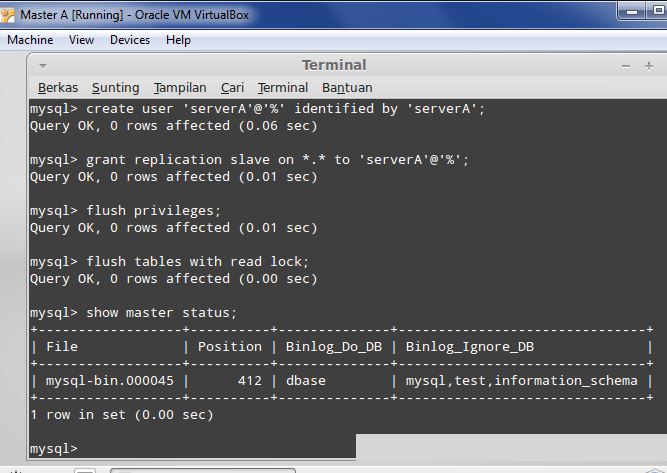Click the Position column header
The width and height of the screenshot is (667, 473).
(230, 347)
